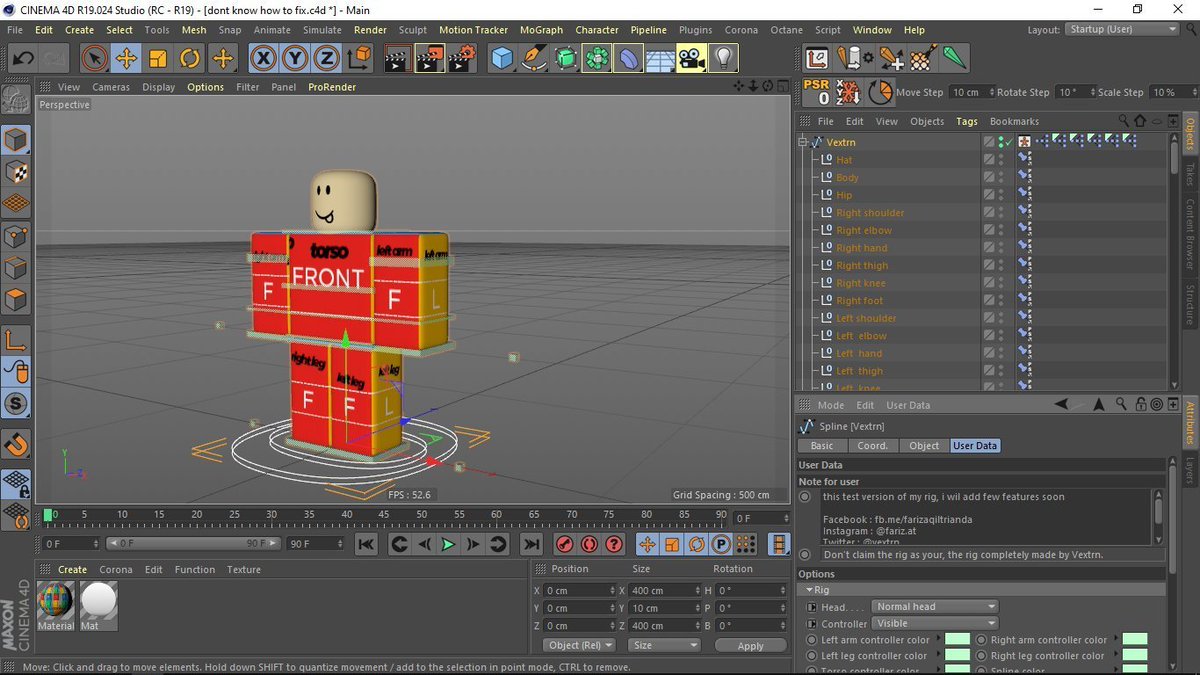Screen dimensions: 1200x675
Task: Open Texture menu in material manager
Action: coord(243,569)
